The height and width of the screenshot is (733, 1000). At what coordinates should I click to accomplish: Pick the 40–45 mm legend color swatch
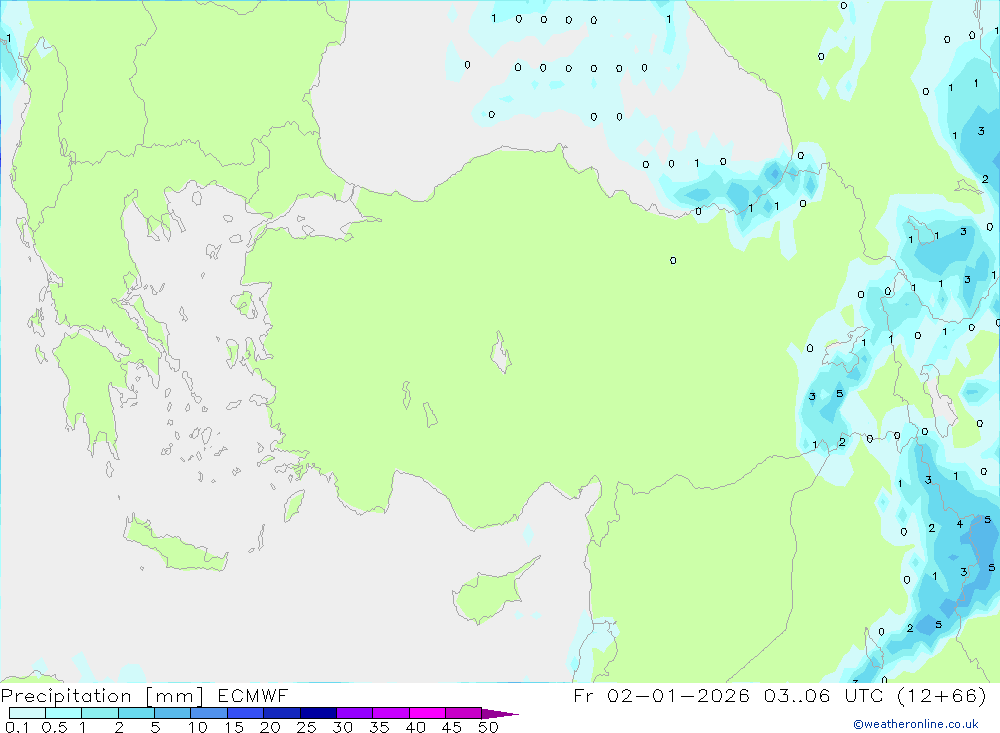427,713
